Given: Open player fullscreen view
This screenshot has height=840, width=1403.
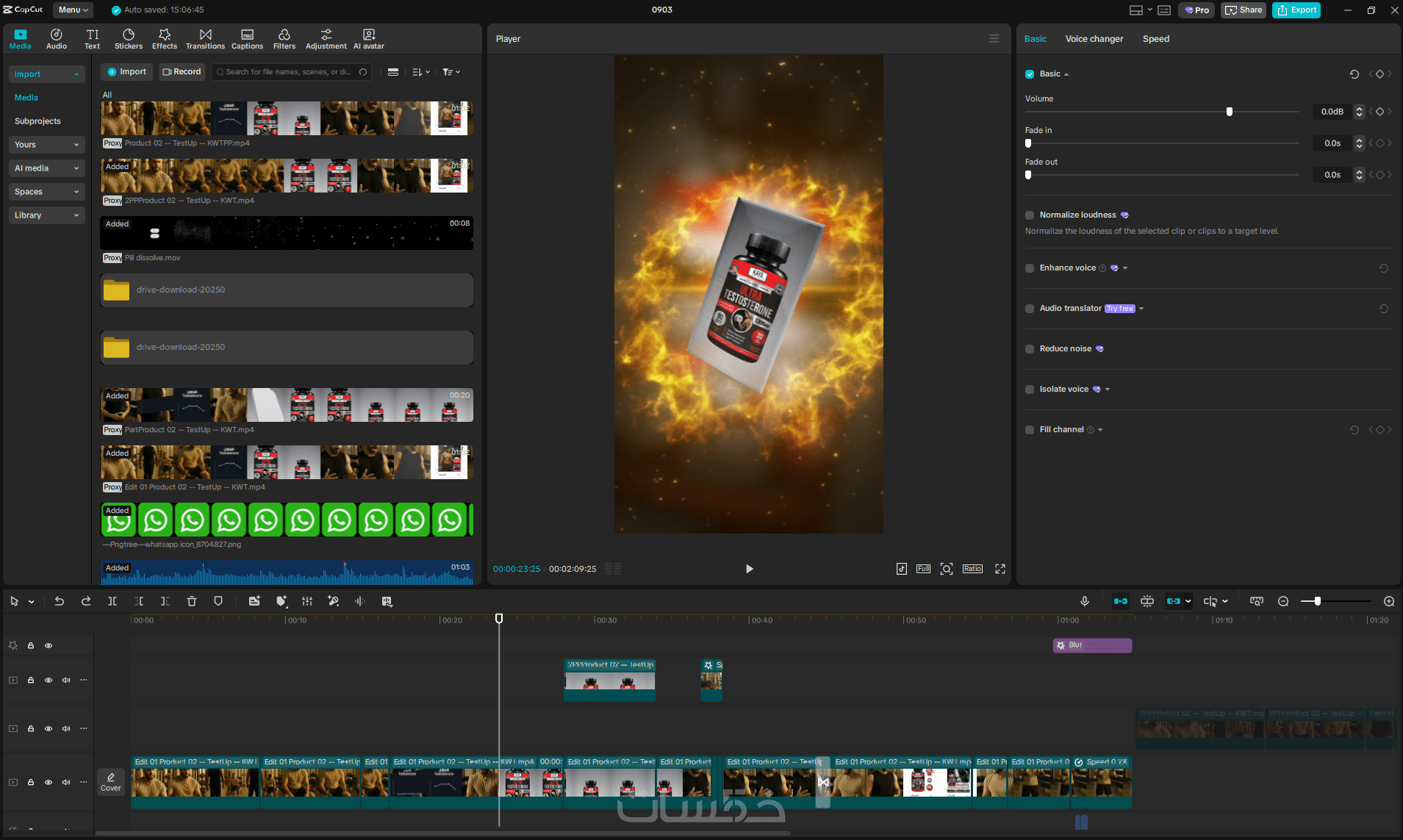Looking at the screenshot, I should click(x=1000, y=569).
